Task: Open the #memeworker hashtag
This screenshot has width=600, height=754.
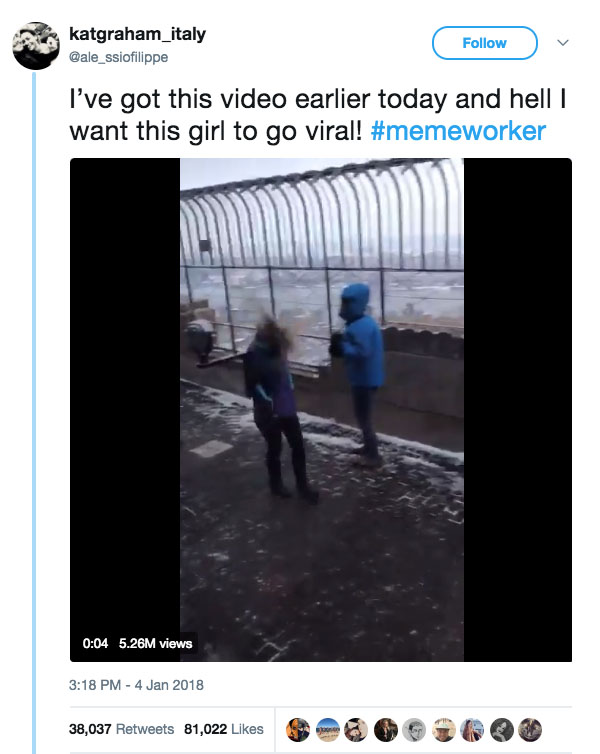Action: pos(458,131)
